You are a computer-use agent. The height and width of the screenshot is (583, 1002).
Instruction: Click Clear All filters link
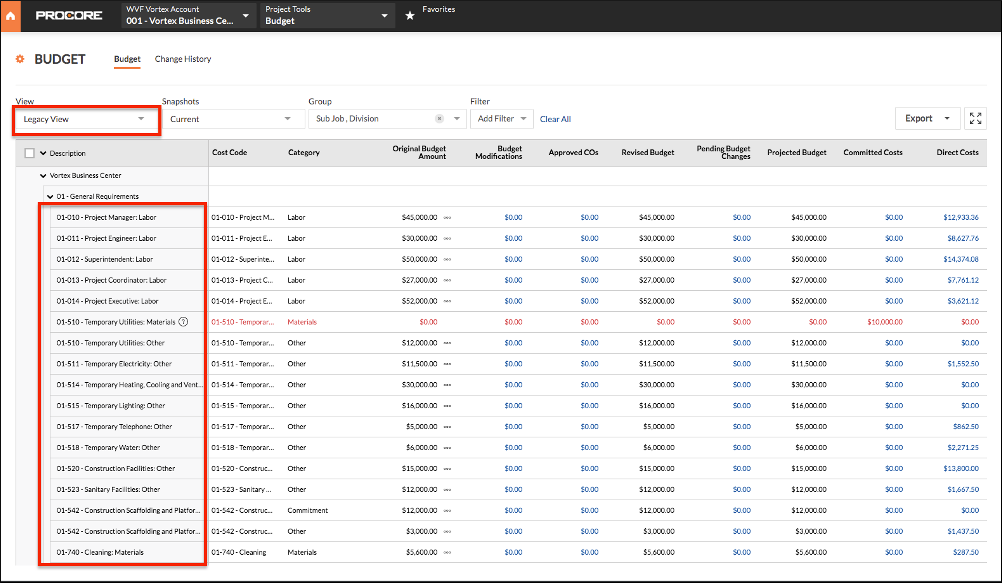coord(555,119)
